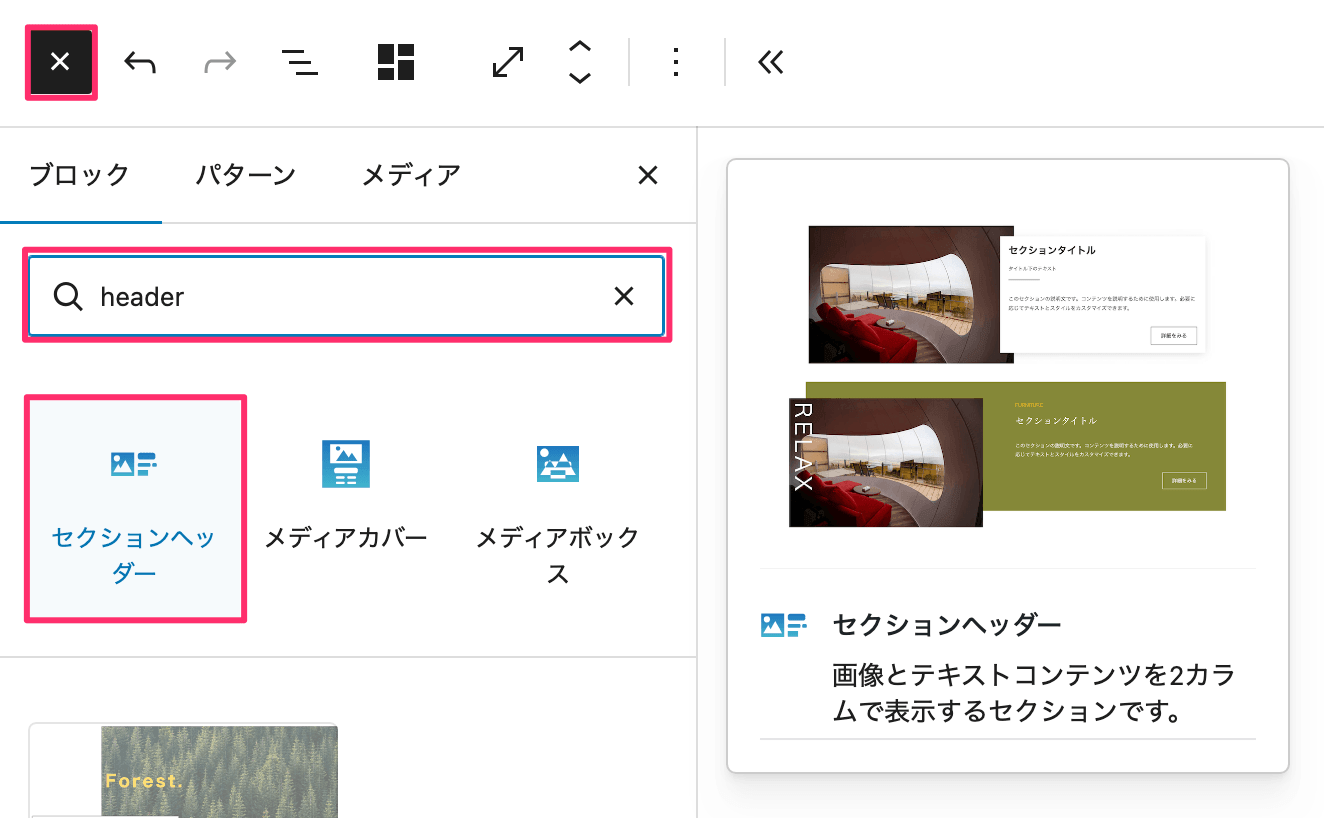Switch to the ブロック tab
The height and width of the screenshot is (818, 1324).
(x=80, y=176)
